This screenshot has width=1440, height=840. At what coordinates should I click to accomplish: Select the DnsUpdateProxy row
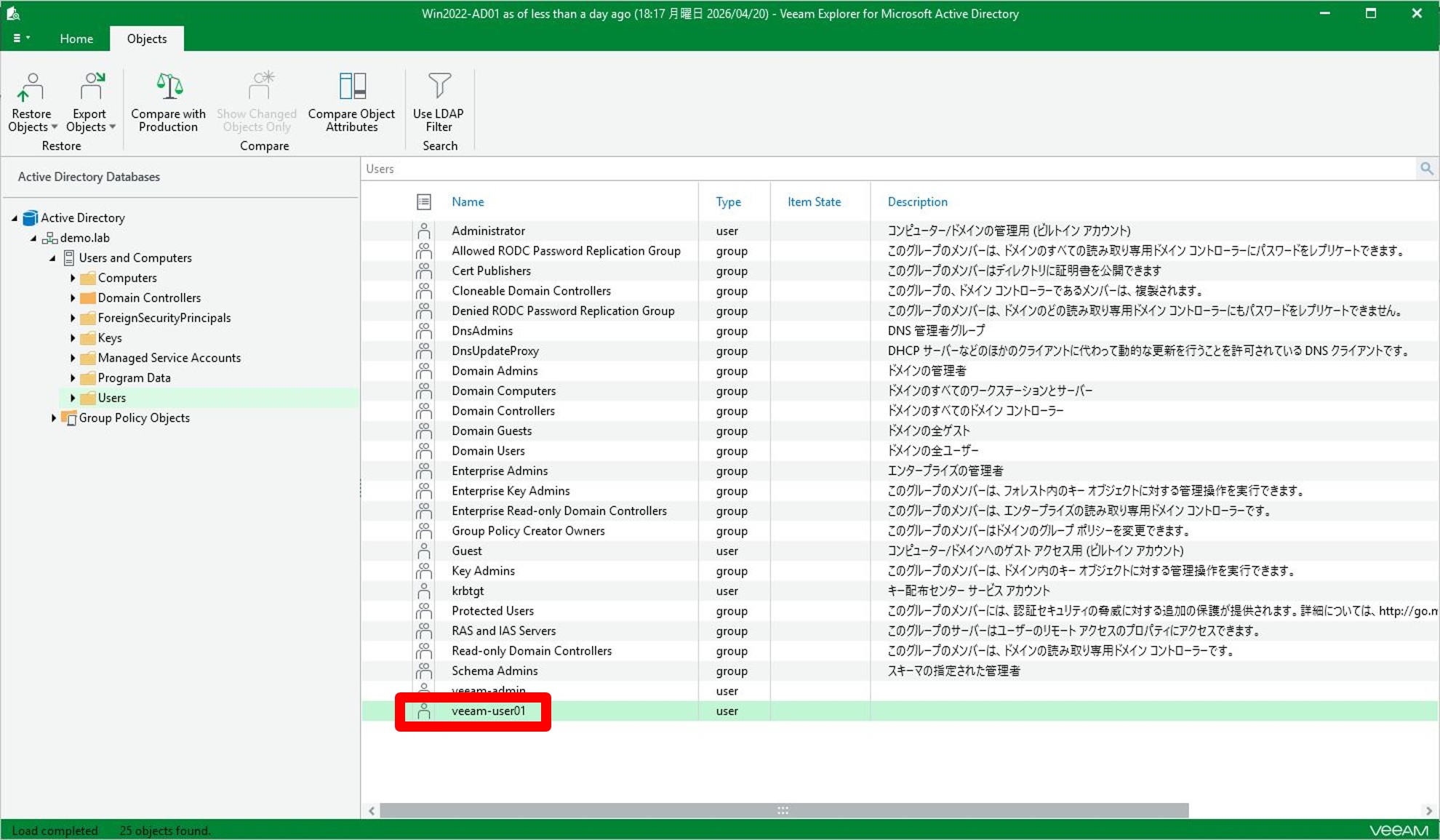pyautogui.click(x=900, y=351)
